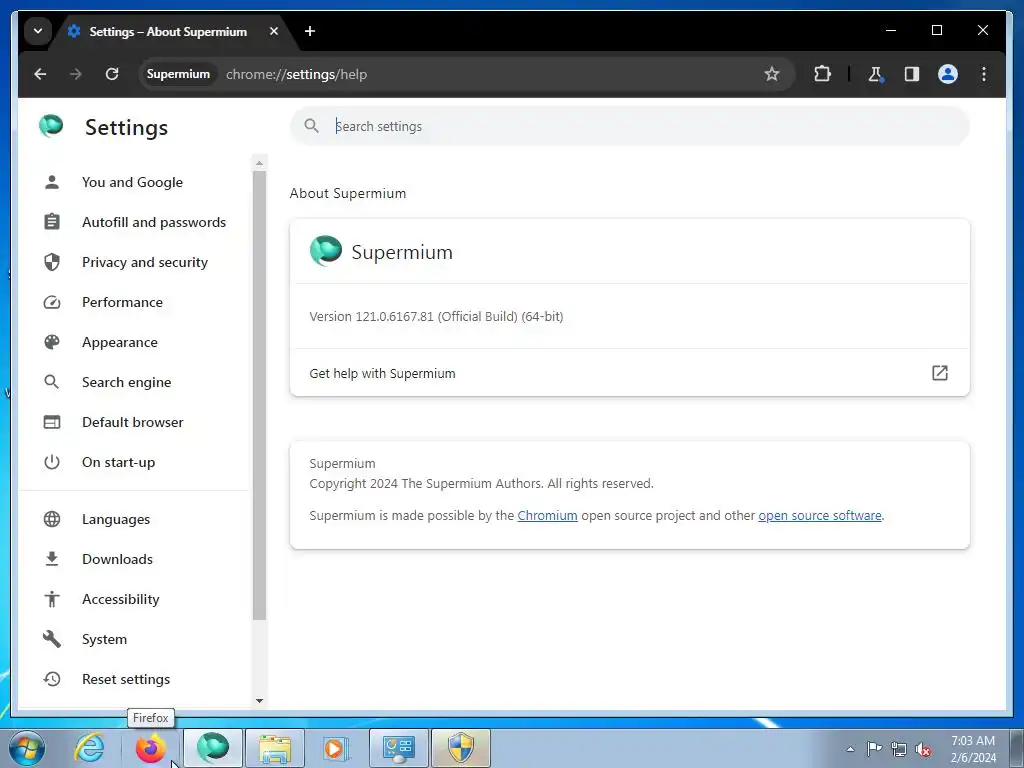The width and height of the screenshot is (1024, 768).
Task: Launch Internet Explorer from taskbar
Action: [x=89, y=748]
